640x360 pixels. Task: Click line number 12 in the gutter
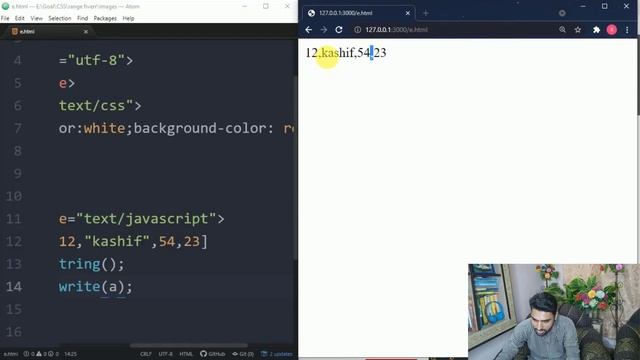14,241
